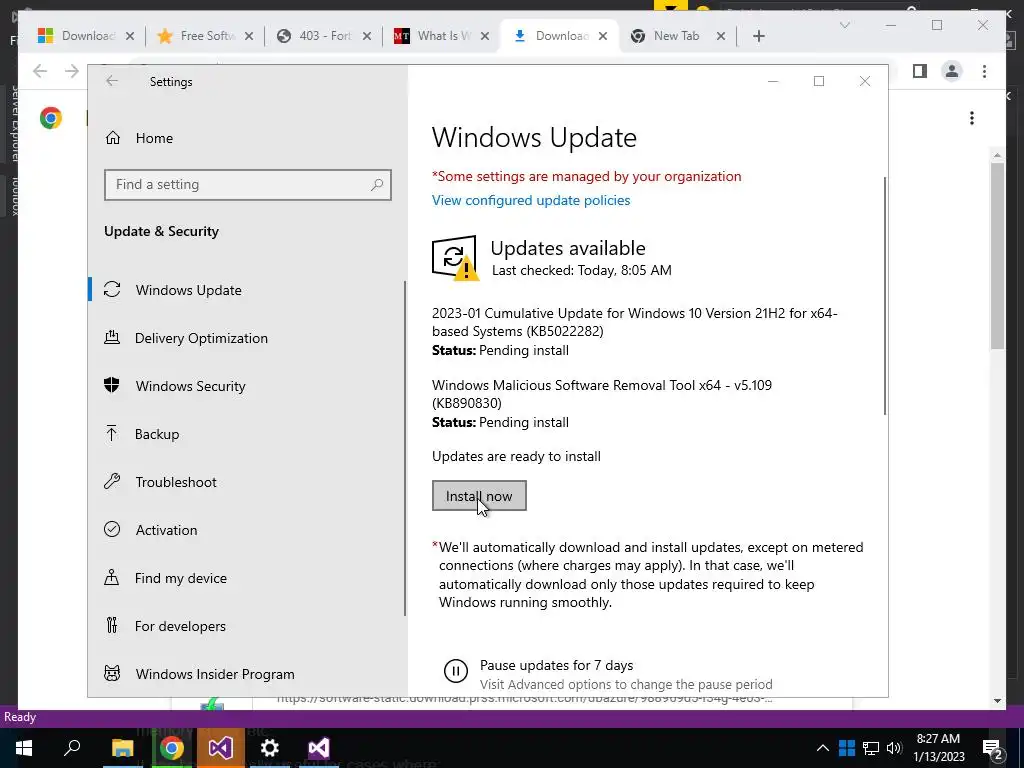This screenshot has width=1024, height=768.
Task: Click Chrome back navigation arrow
Action: [x=40, y=71]
